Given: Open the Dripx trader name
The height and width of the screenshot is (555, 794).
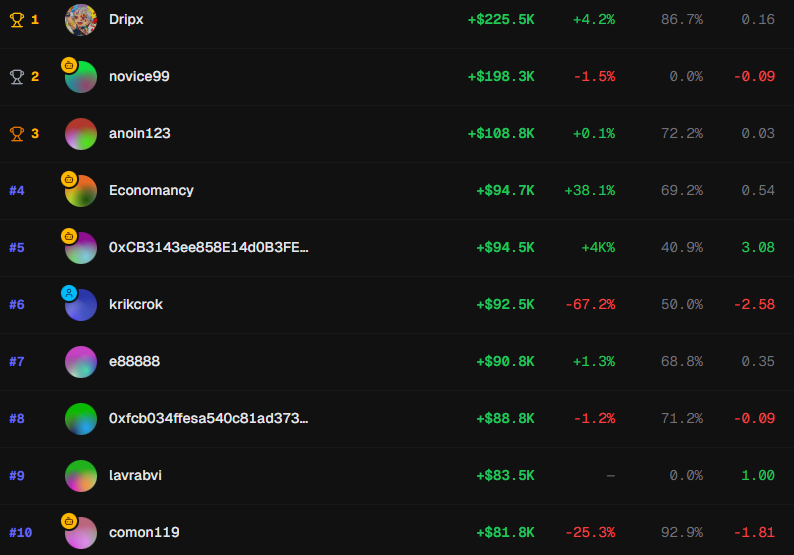Looking at the screenshot, I should coord(126,20).
